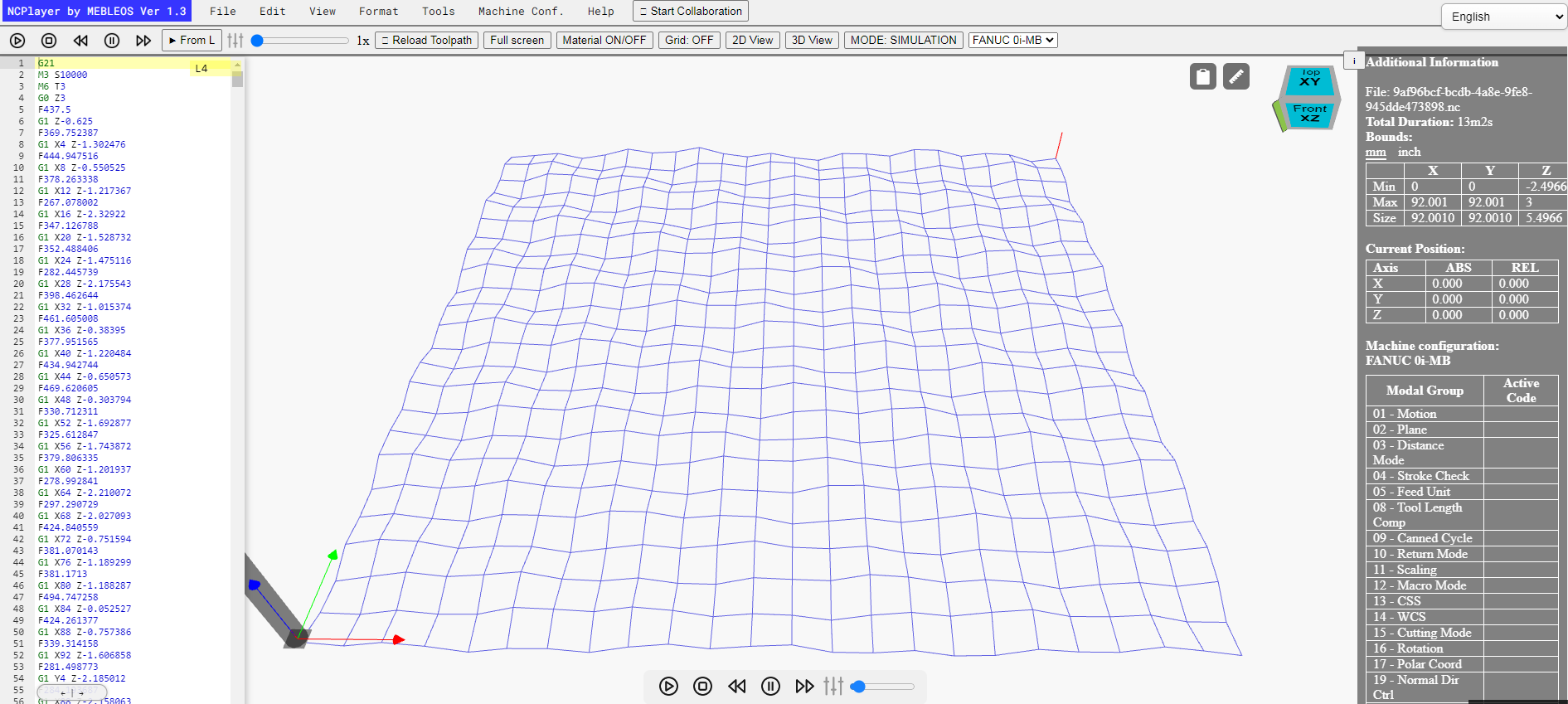1568x704 pixels.
Task: Click code line M3 S10000
Action: click(x=62, y=75)
